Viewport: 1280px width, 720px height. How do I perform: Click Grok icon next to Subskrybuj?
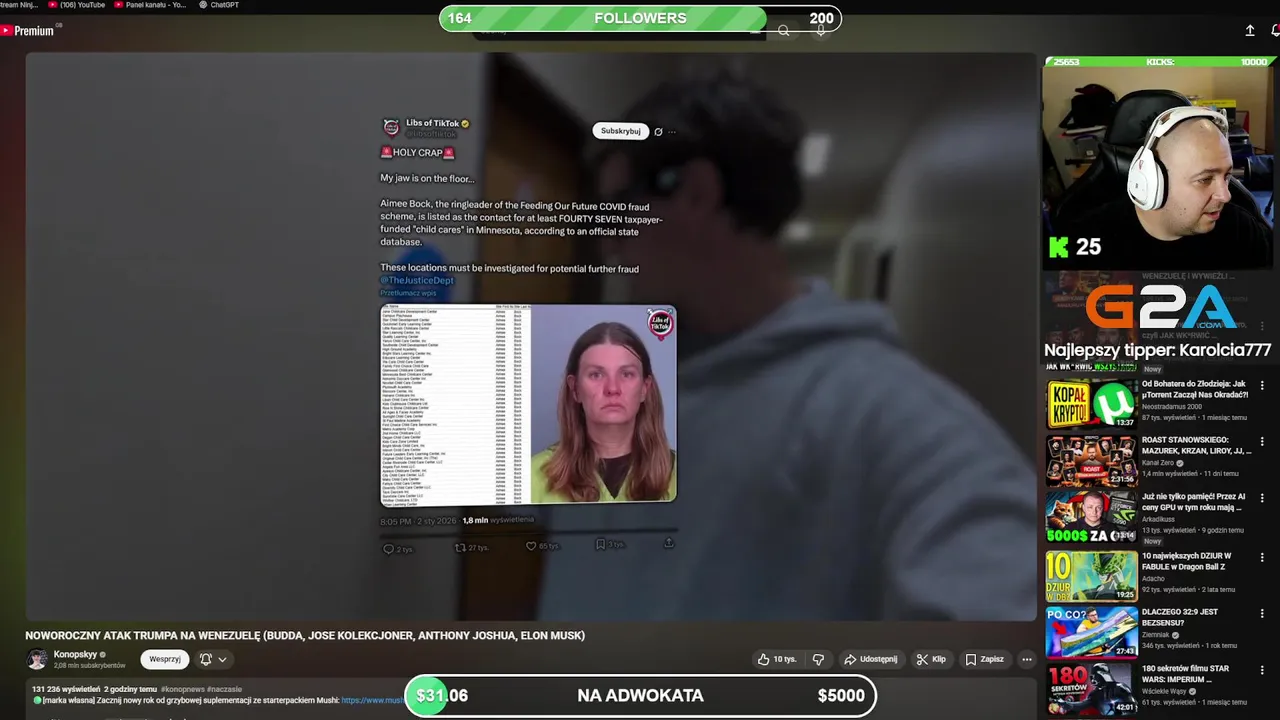pyautogui.click(x=658, y=131)
